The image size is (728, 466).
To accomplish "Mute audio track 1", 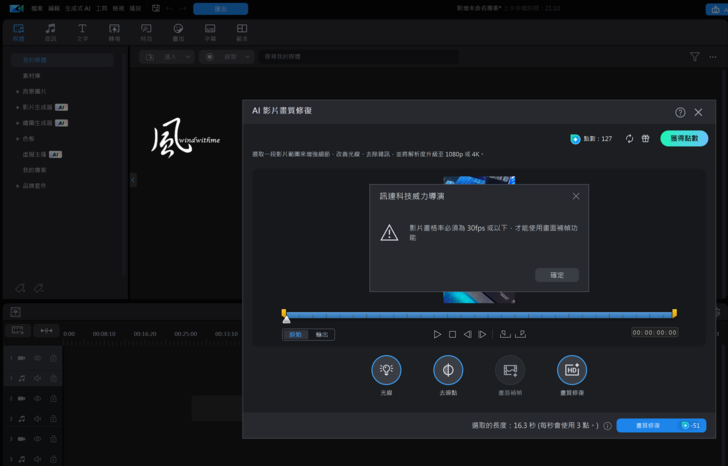I will pos(38,378).
